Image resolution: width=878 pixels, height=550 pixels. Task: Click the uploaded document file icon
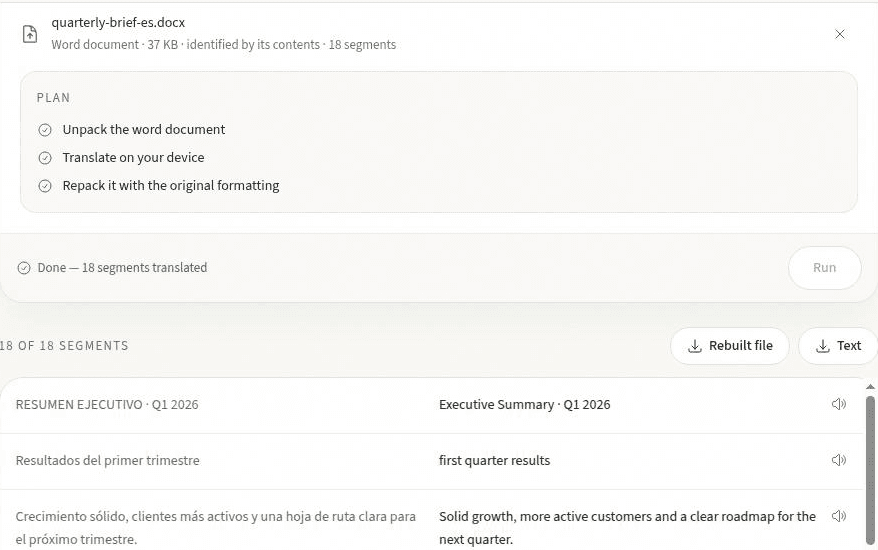coord(30,34)
